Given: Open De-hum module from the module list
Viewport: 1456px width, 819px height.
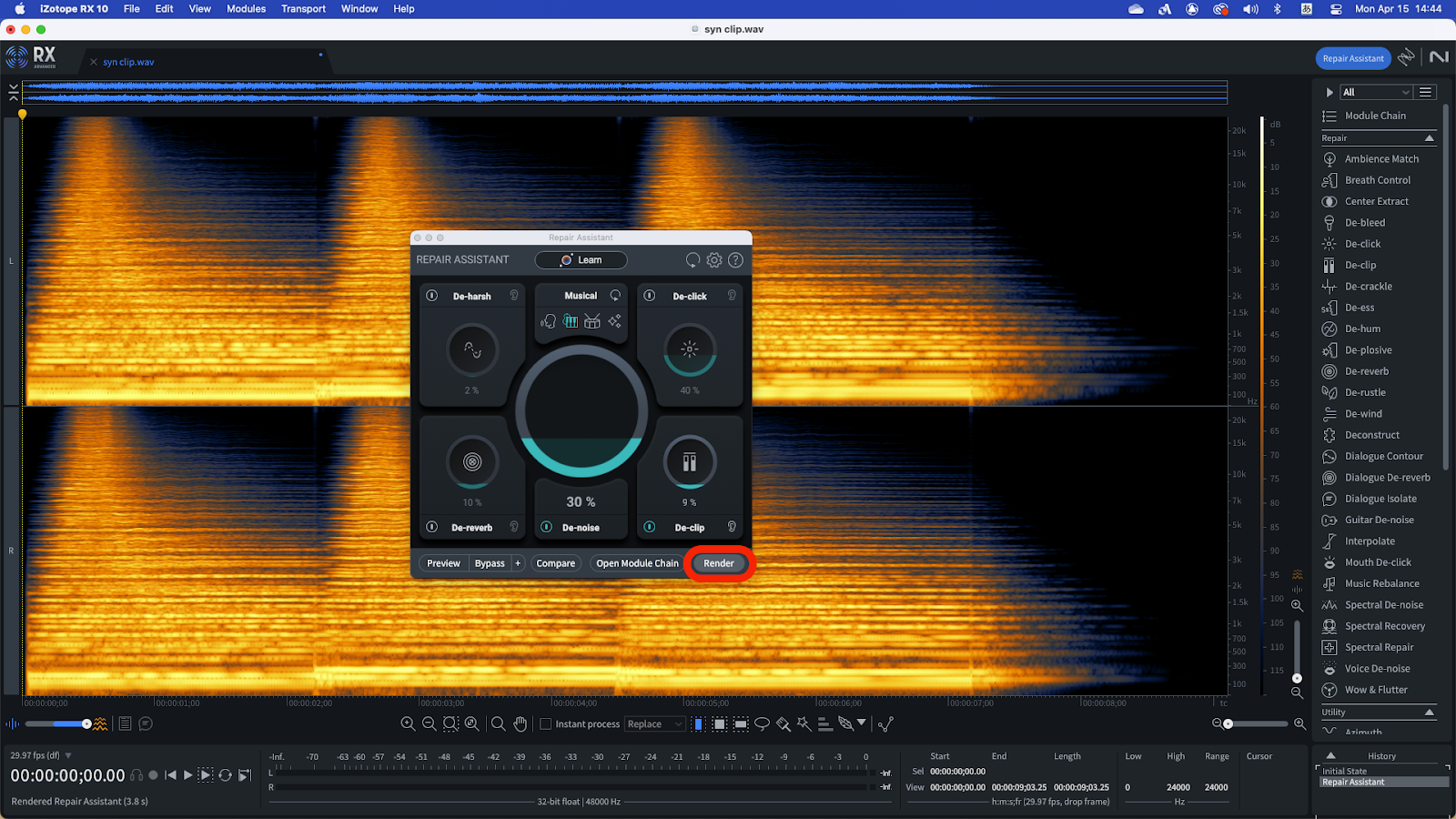Looking at the screenshot, I should [1362, 329].
